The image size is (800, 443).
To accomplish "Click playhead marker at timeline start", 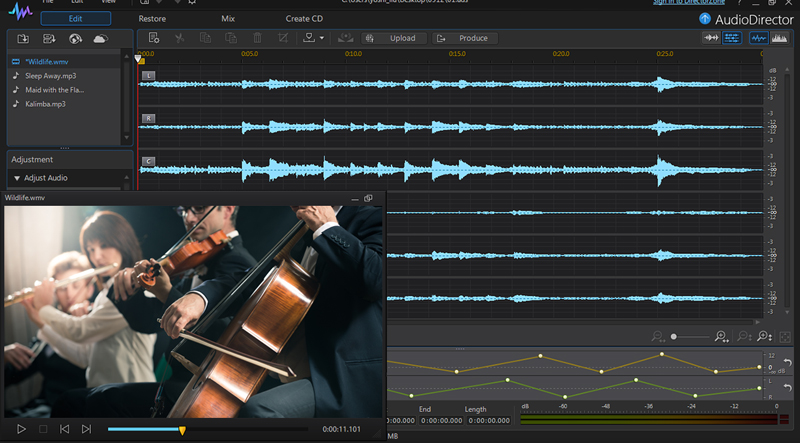I will point(138,59).
